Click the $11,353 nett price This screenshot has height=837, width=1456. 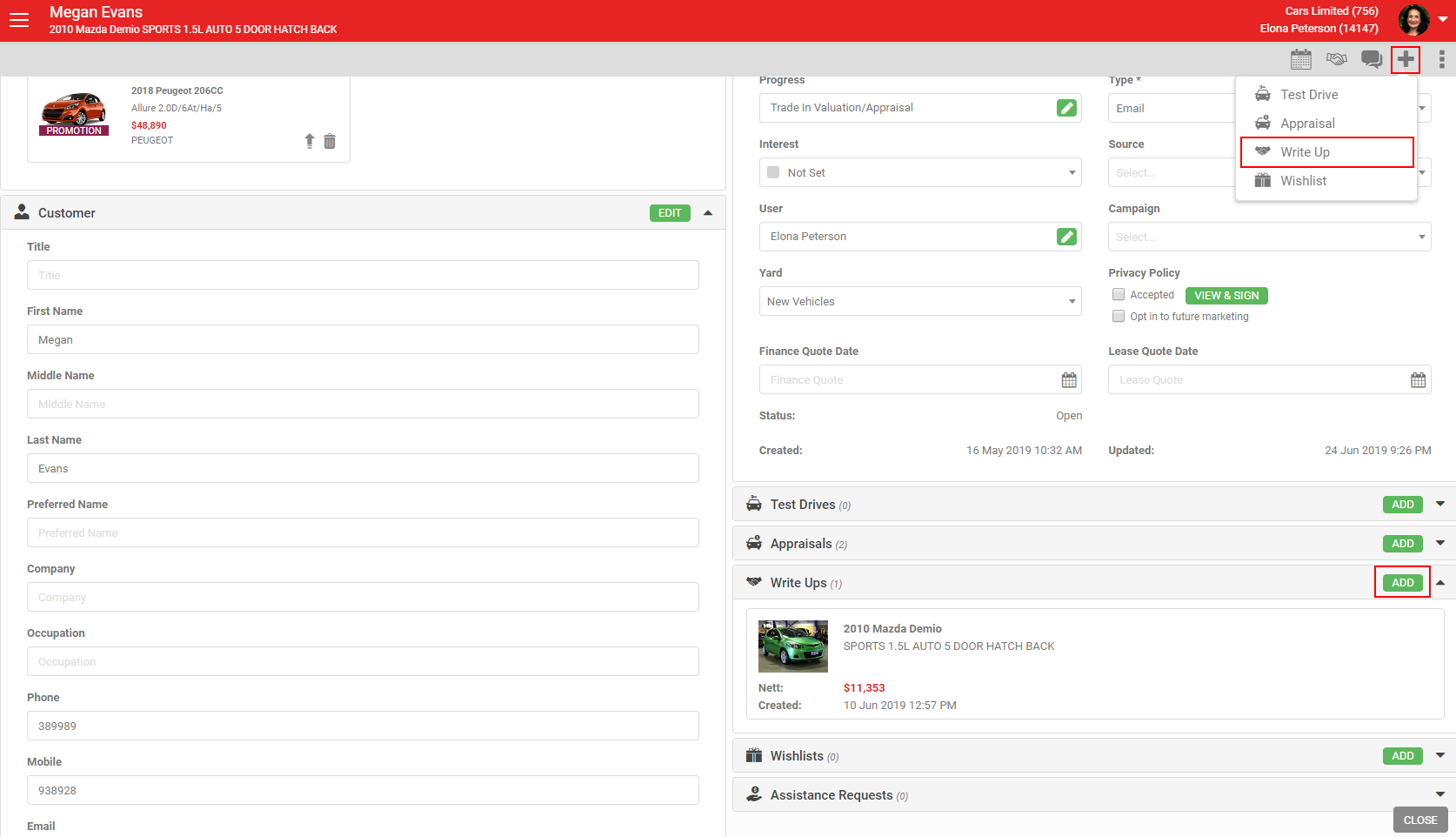[864, 688]
